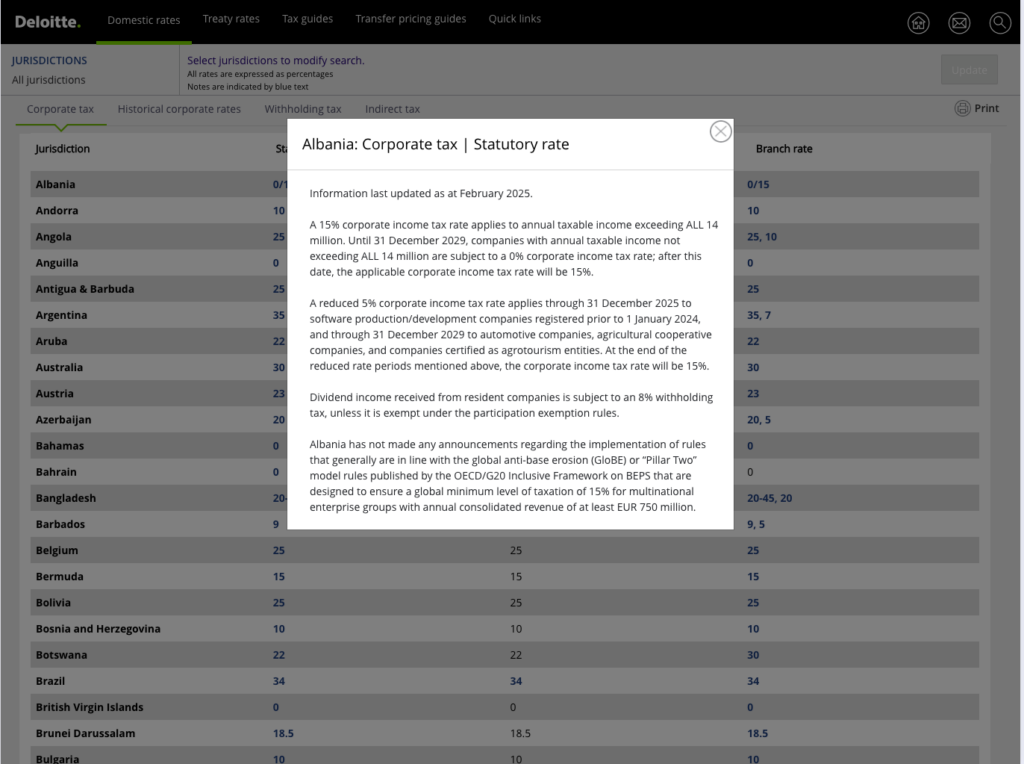Image resolution: width=1024 pixels, height=764 pixels.
Task: Click Andorra in the jurisdiction list
Action: coord(57,211)
